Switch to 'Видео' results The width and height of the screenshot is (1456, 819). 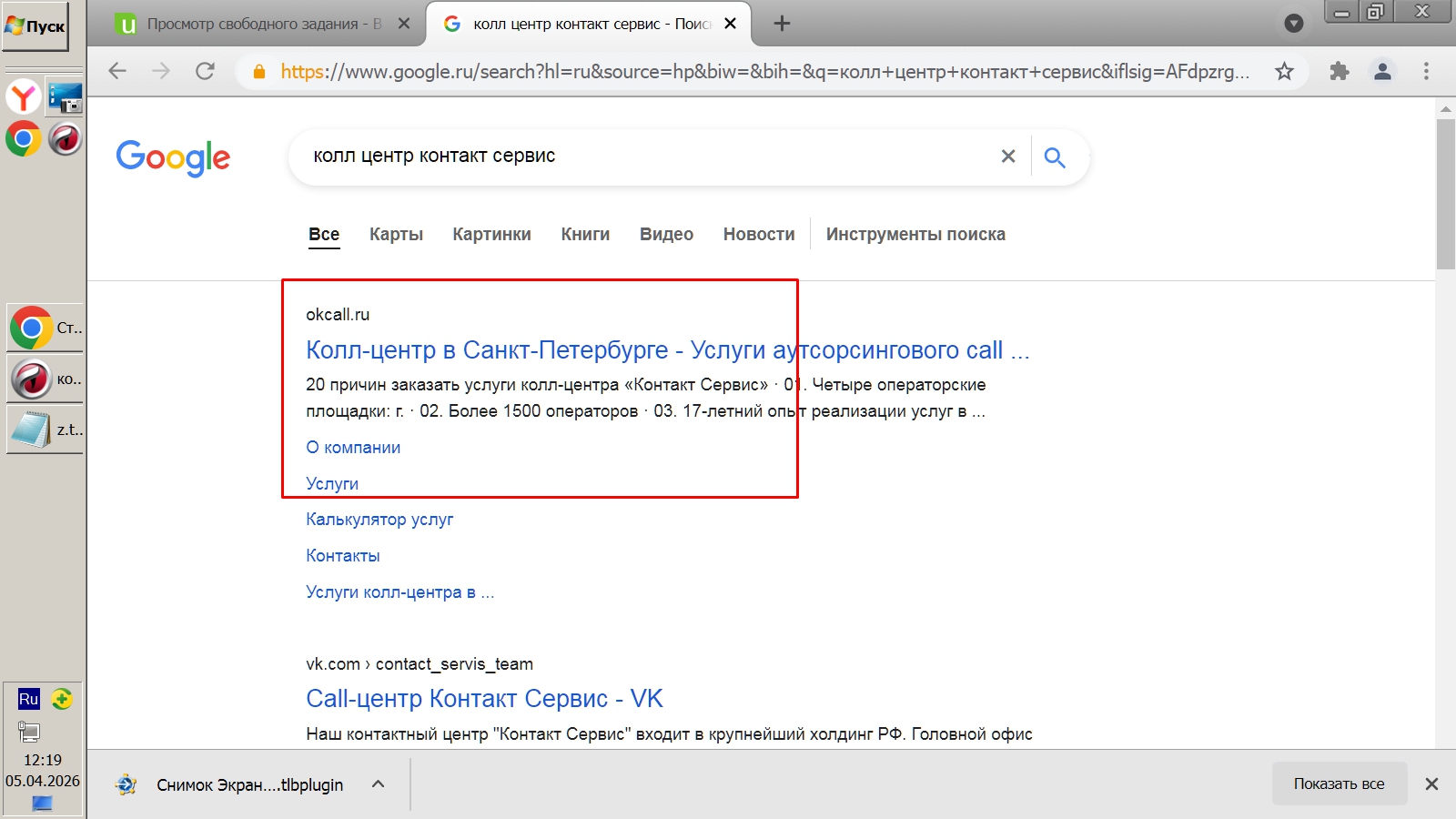pyautogui.click(x=666, y=235)
